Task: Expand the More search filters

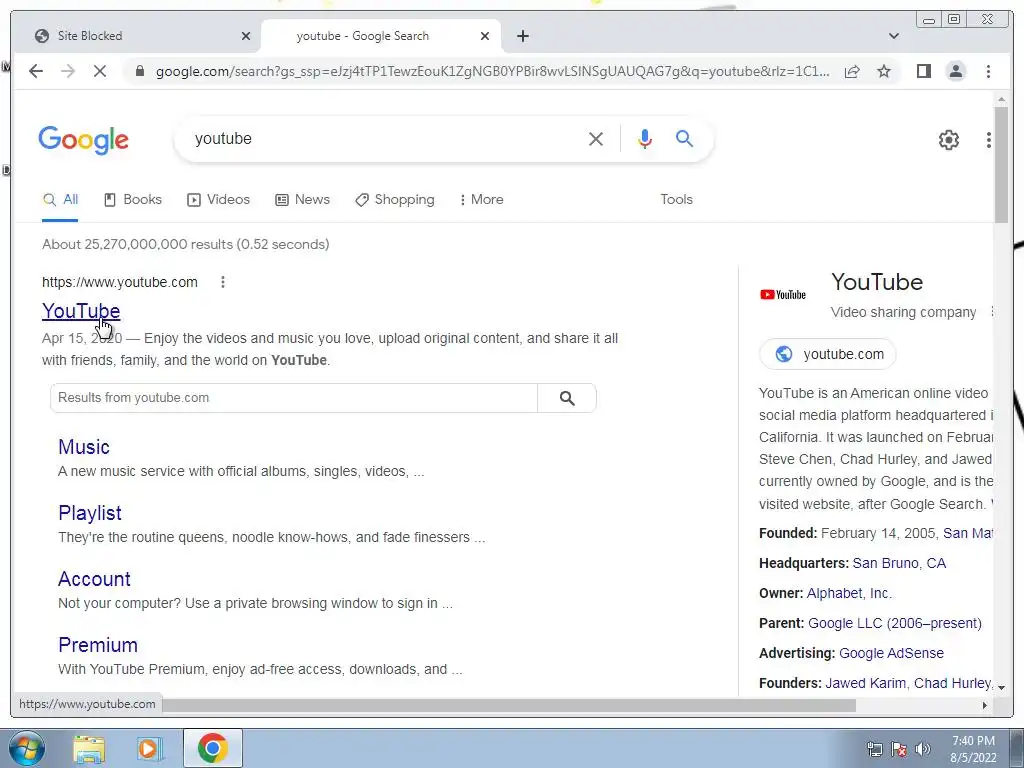Action: point(481,200)
